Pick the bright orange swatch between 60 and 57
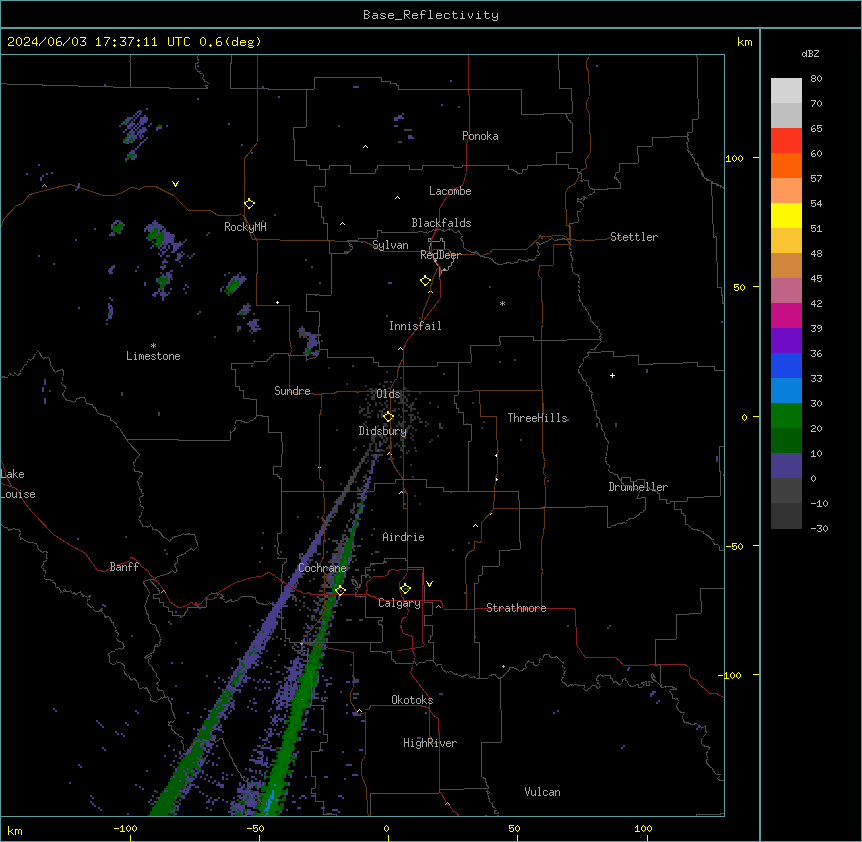Viewport: 862px width, 842px height. 786,165
